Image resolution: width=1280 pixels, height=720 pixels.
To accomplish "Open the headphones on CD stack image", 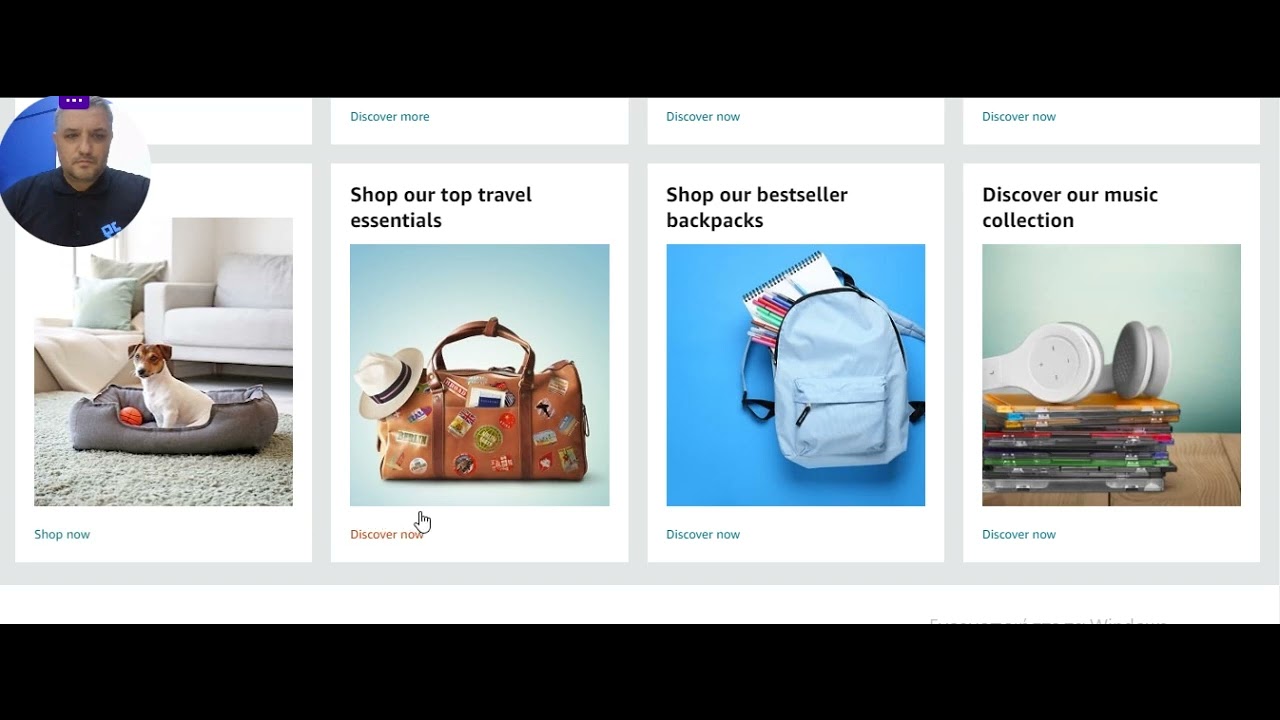I will (1111, 375).
